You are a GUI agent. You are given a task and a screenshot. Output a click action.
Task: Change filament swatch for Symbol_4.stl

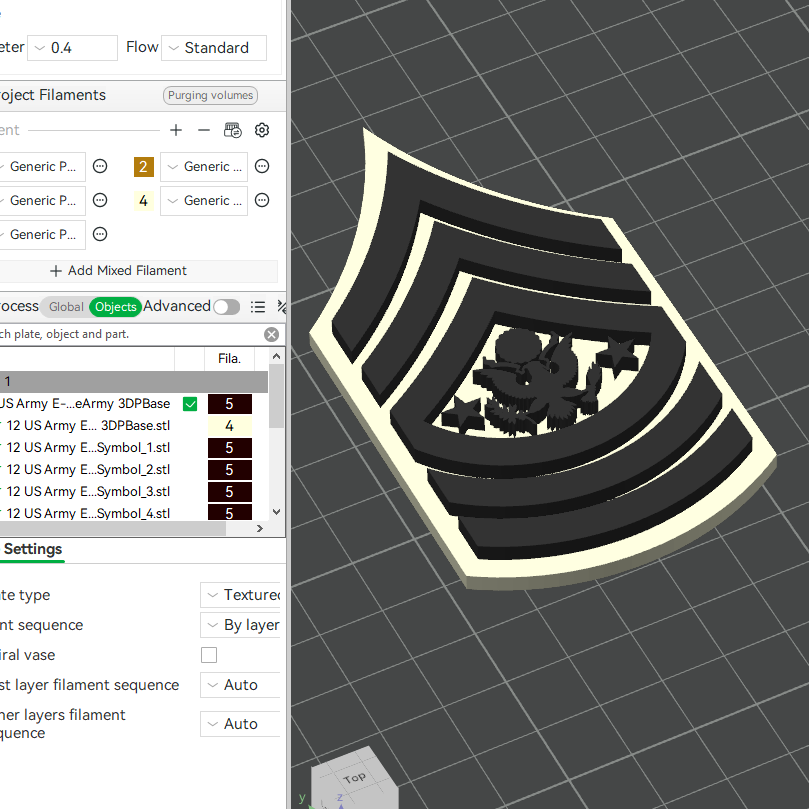(x=230, y=512)
